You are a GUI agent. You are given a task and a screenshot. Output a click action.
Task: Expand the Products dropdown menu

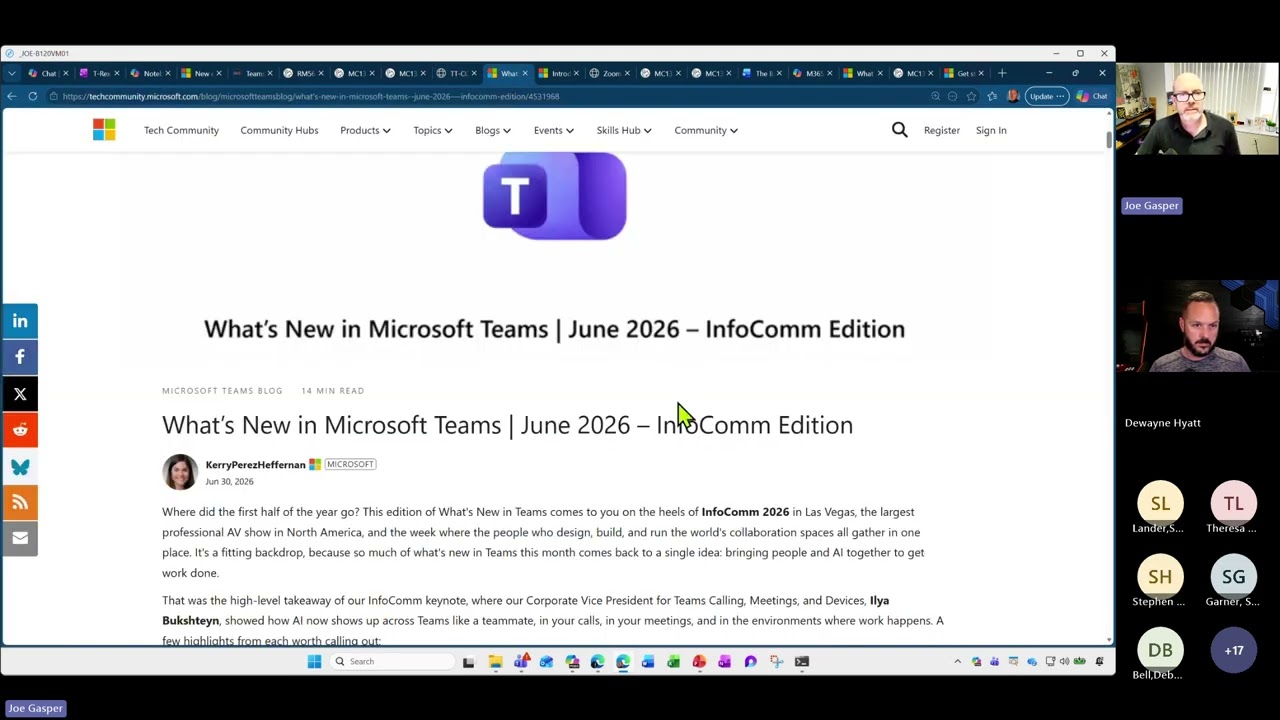pos(365,130)
